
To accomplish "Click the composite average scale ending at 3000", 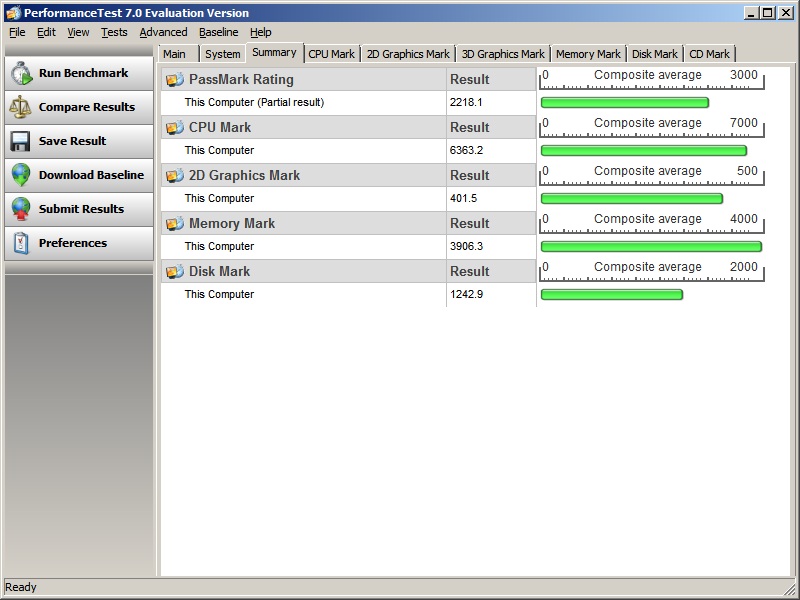I will click(652, 80).
